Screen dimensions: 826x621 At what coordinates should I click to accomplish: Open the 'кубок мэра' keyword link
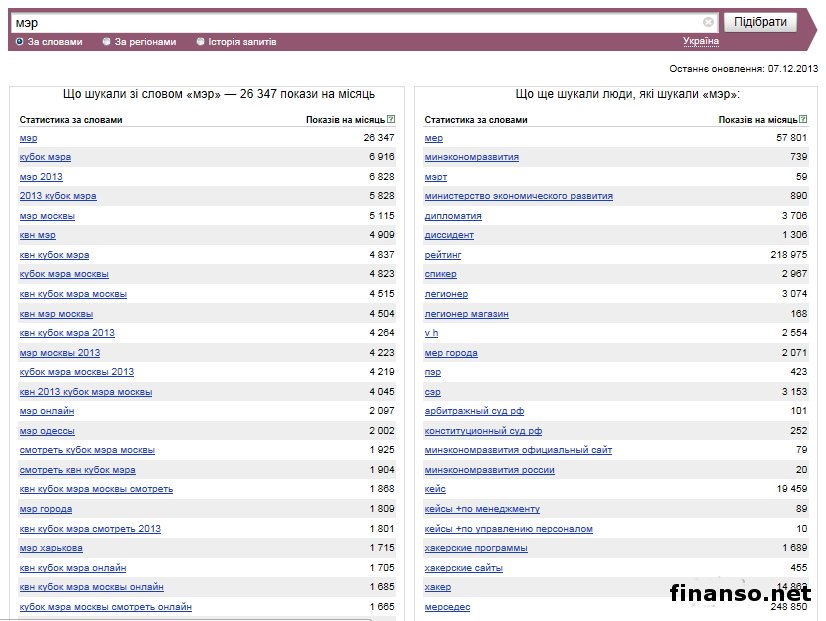coord(45,157)
